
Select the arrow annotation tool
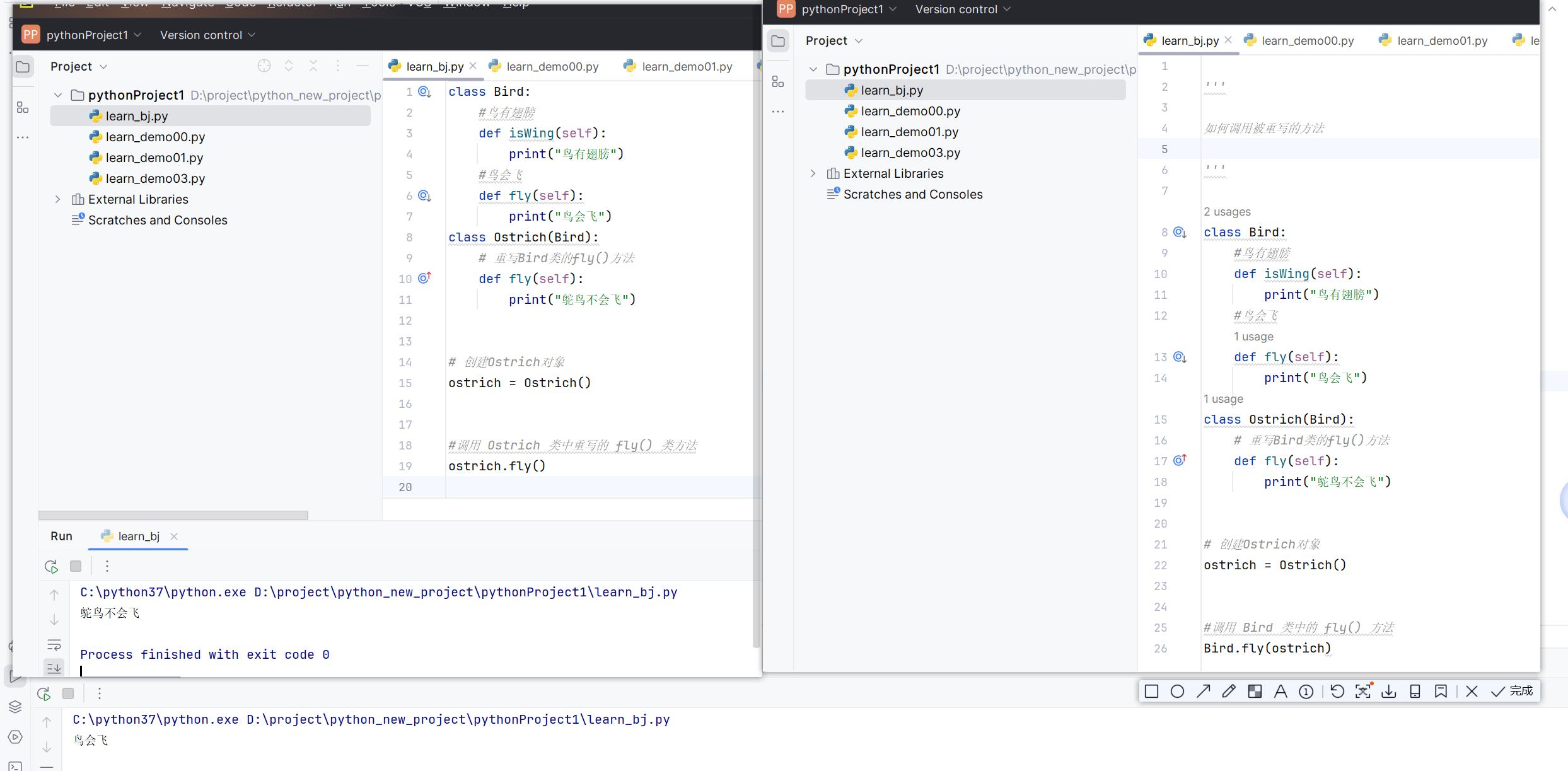[x=1203, y=692]
